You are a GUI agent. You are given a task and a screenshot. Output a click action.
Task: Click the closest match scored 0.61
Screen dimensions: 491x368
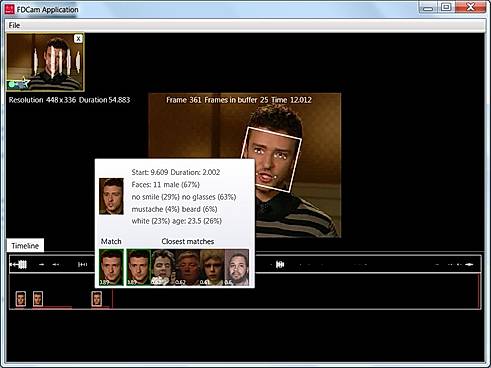coord(212,267)
